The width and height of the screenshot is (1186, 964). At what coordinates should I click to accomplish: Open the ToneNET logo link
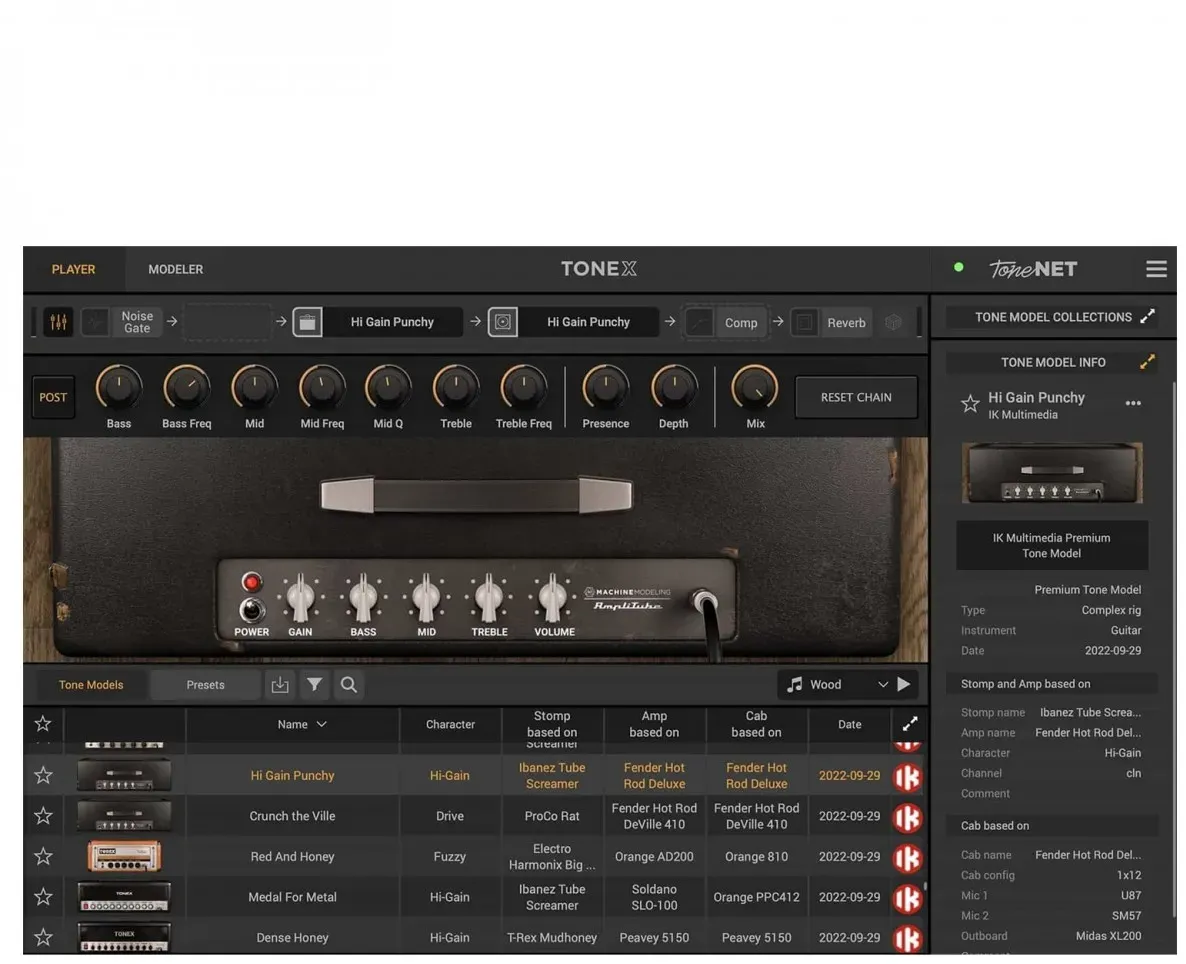[x=1032, y=269]
